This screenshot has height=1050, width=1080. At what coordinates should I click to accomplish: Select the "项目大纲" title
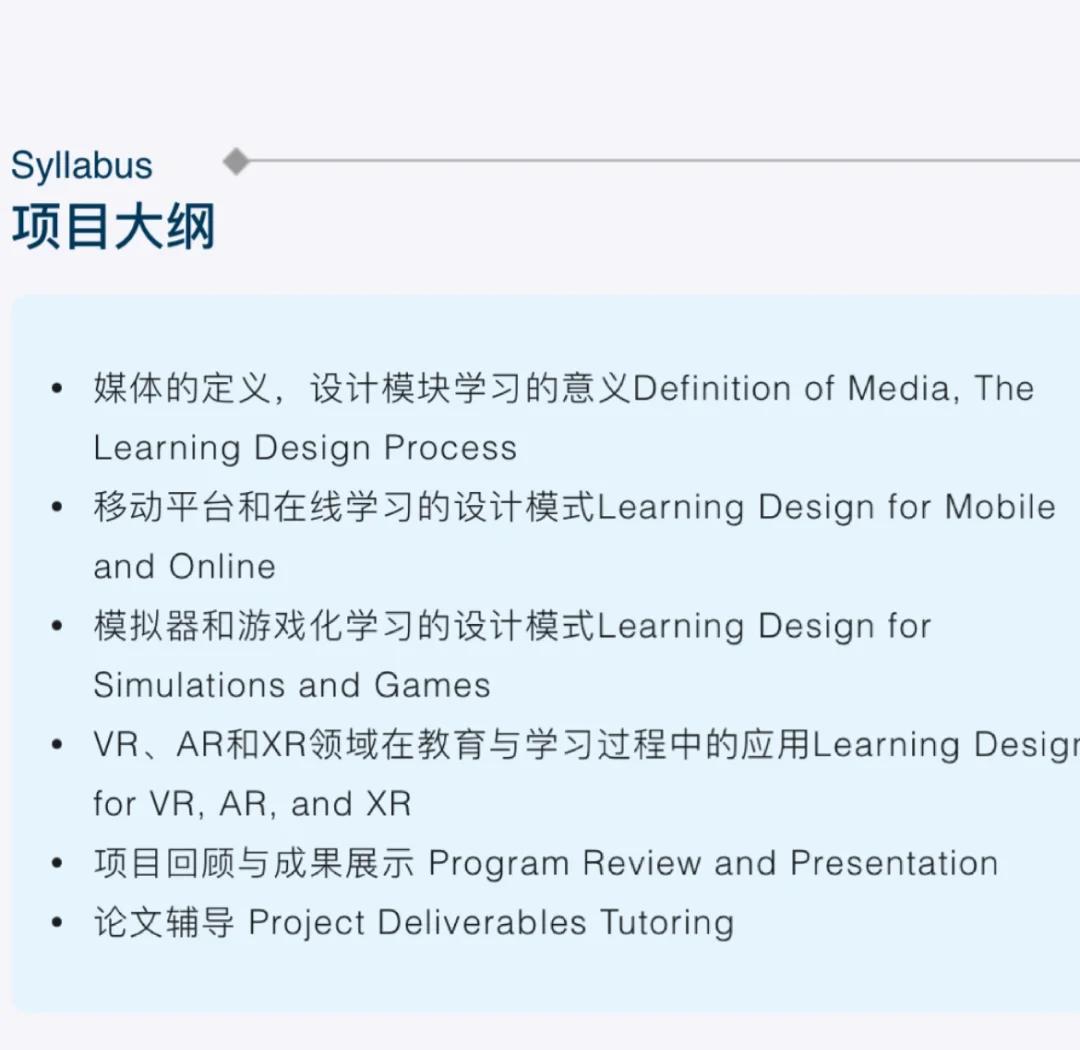pyautogui.click(x=114, y=226)
